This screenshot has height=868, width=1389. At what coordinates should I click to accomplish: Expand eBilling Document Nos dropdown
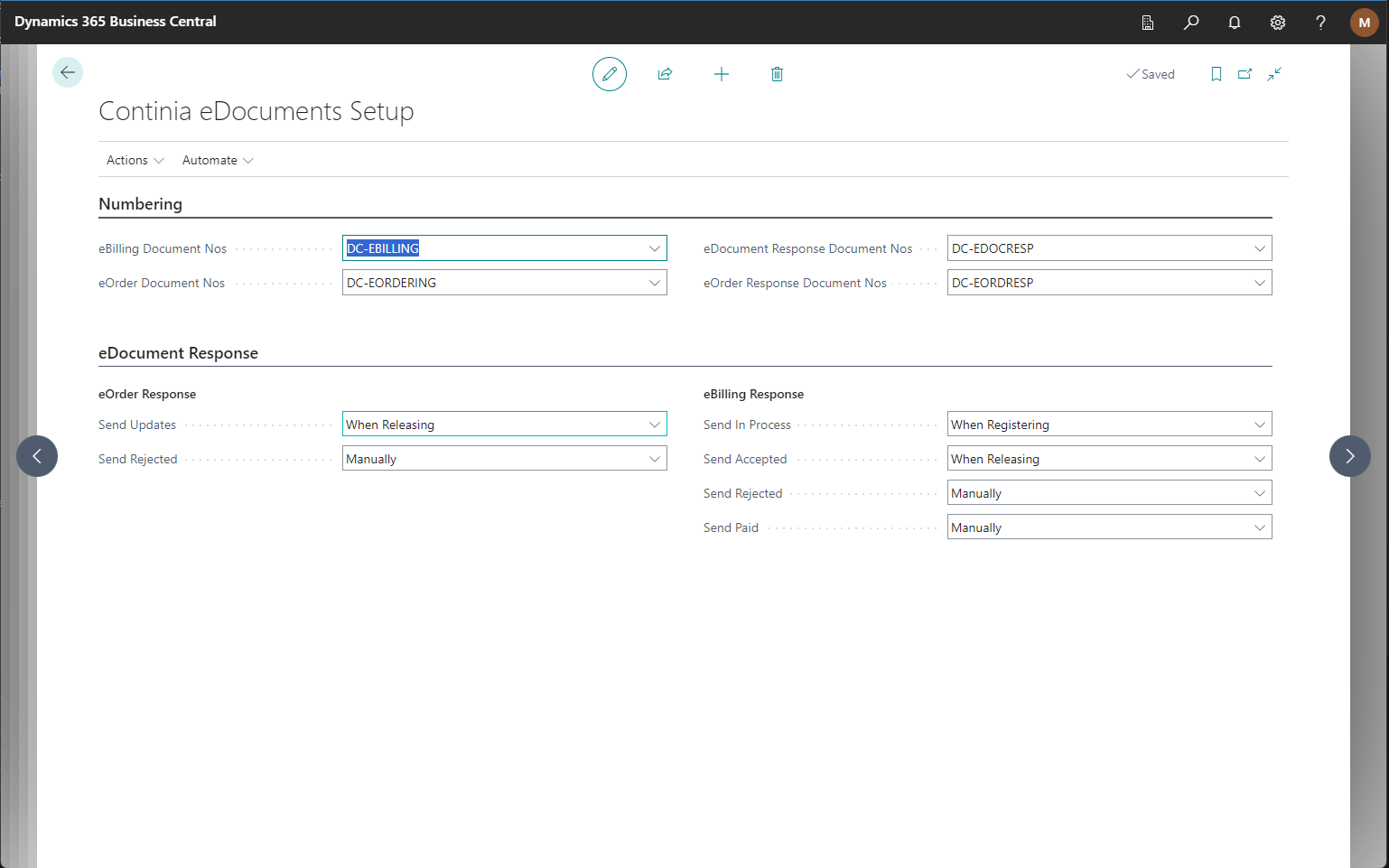point(655,248)
